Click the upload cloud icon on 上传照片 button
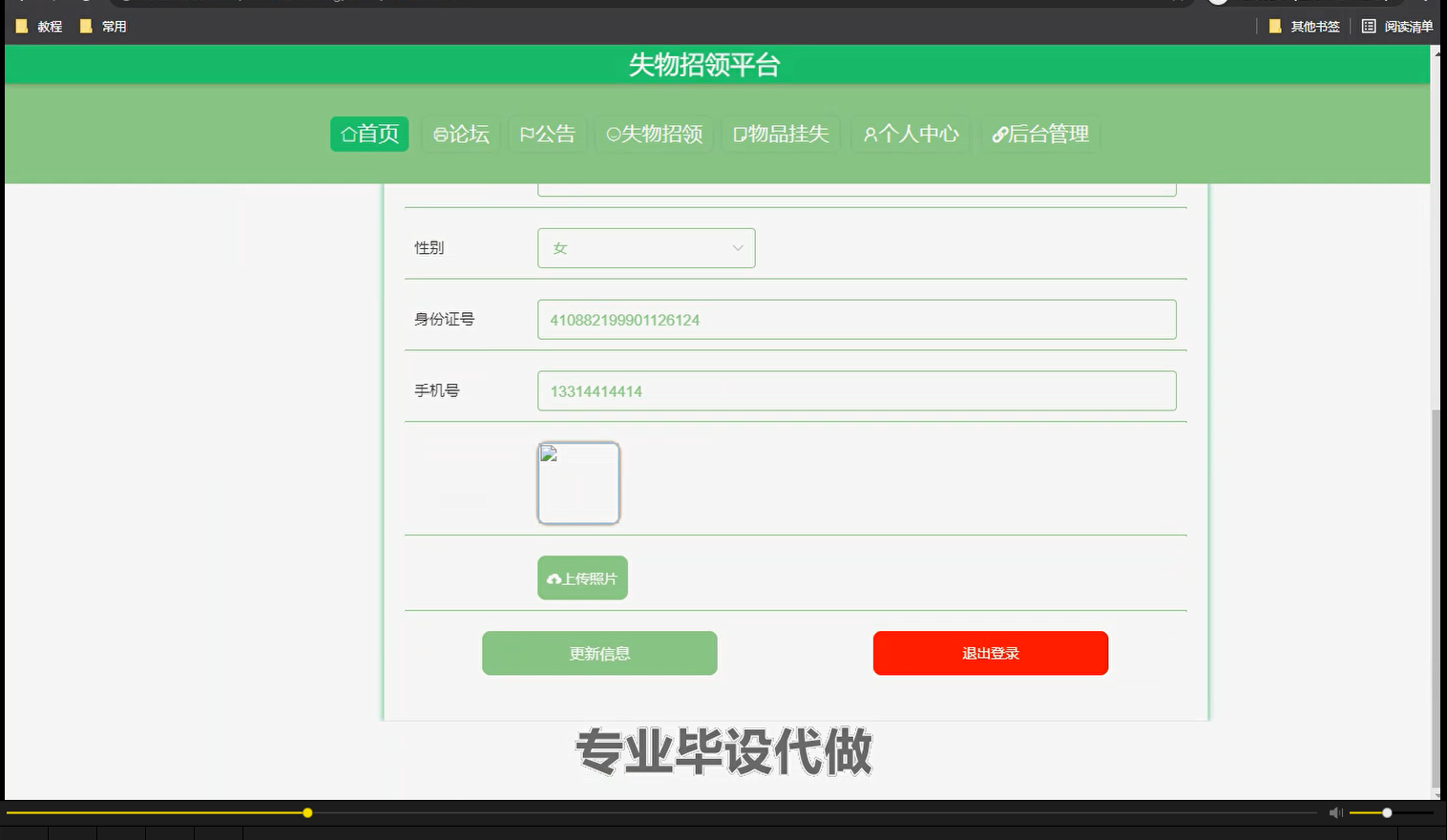The height and width of the screenshot is (840, 1447). pos(555,577)
